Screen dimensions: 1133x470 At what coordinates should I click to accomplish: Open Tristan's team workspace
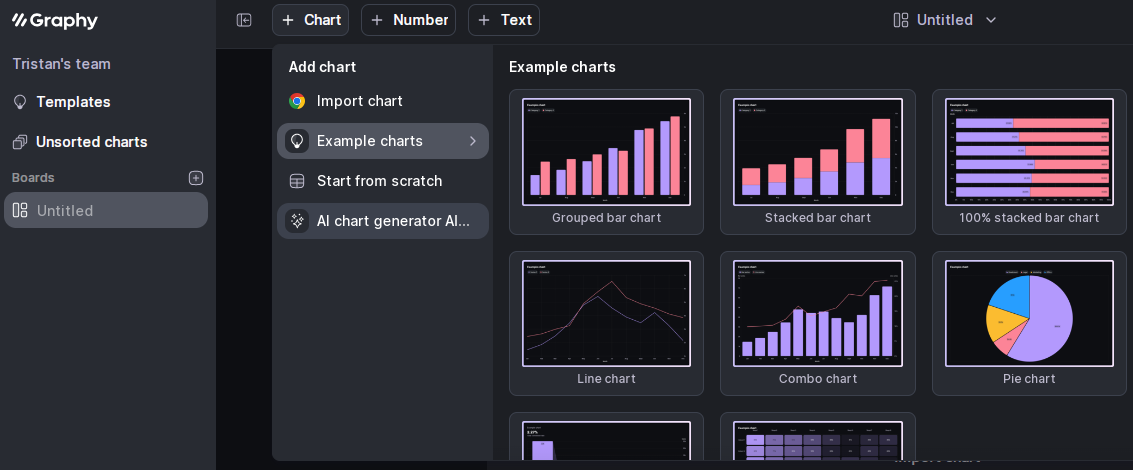pyautogui.click(x=61, y=64)
